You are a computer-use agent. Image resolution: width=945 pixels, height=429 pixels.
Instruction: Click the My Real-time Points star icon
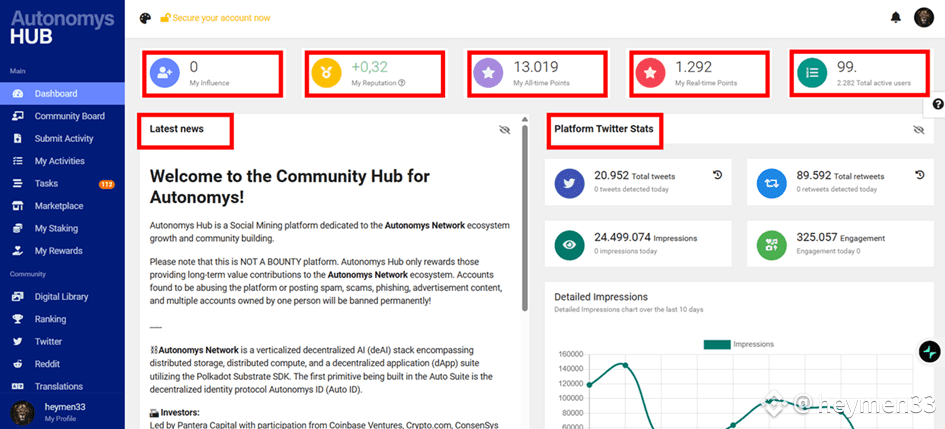650,73
